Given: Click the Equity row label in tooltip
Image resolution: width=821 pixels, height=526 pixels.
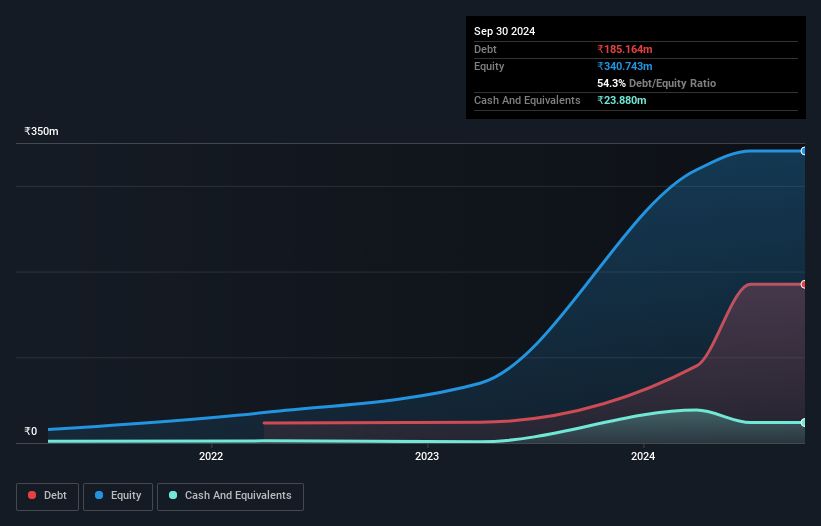Looking at the screenshot, I should [x=489, y=66].
